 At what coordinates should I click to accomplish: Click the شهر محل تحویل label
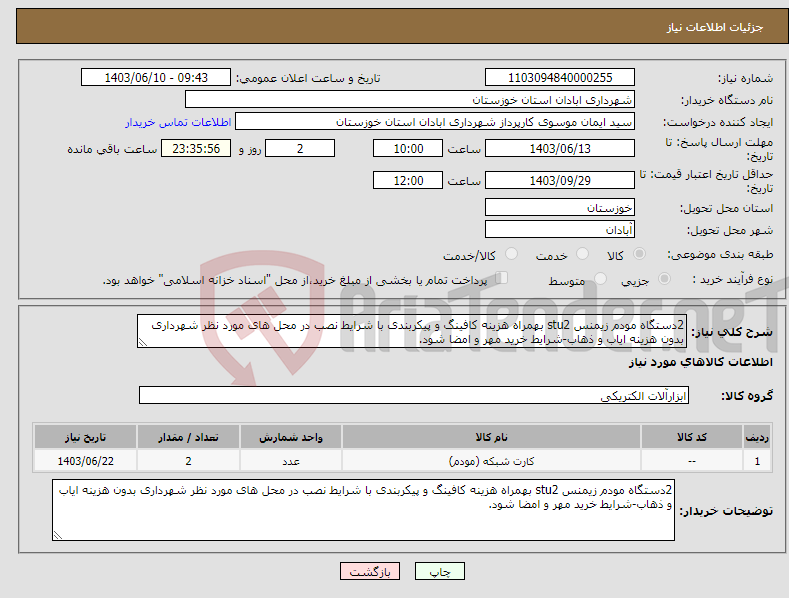coord(730,230)
